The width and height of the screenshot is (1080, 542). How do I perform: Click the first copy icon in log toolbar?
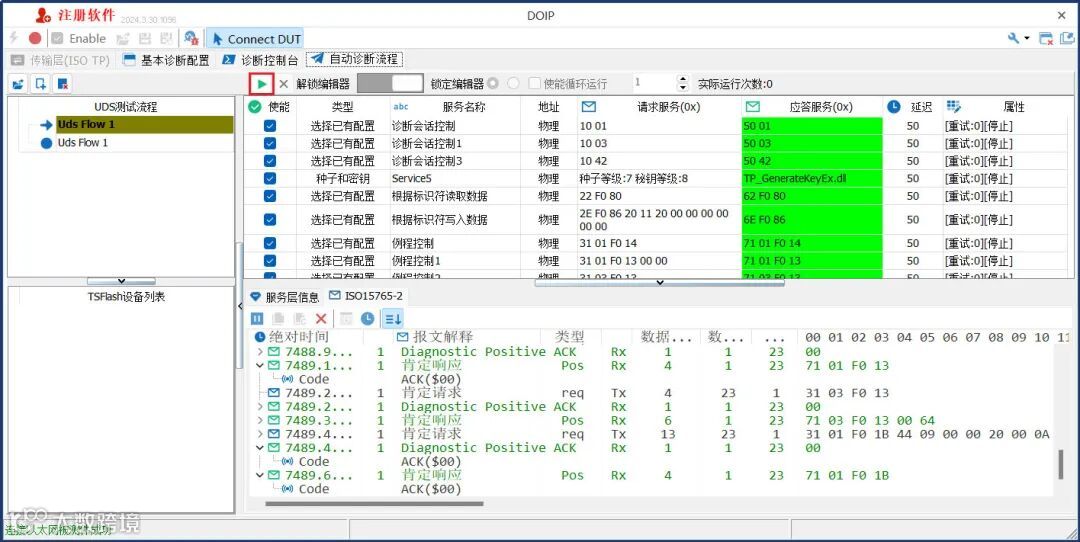[x=278, y=318]
